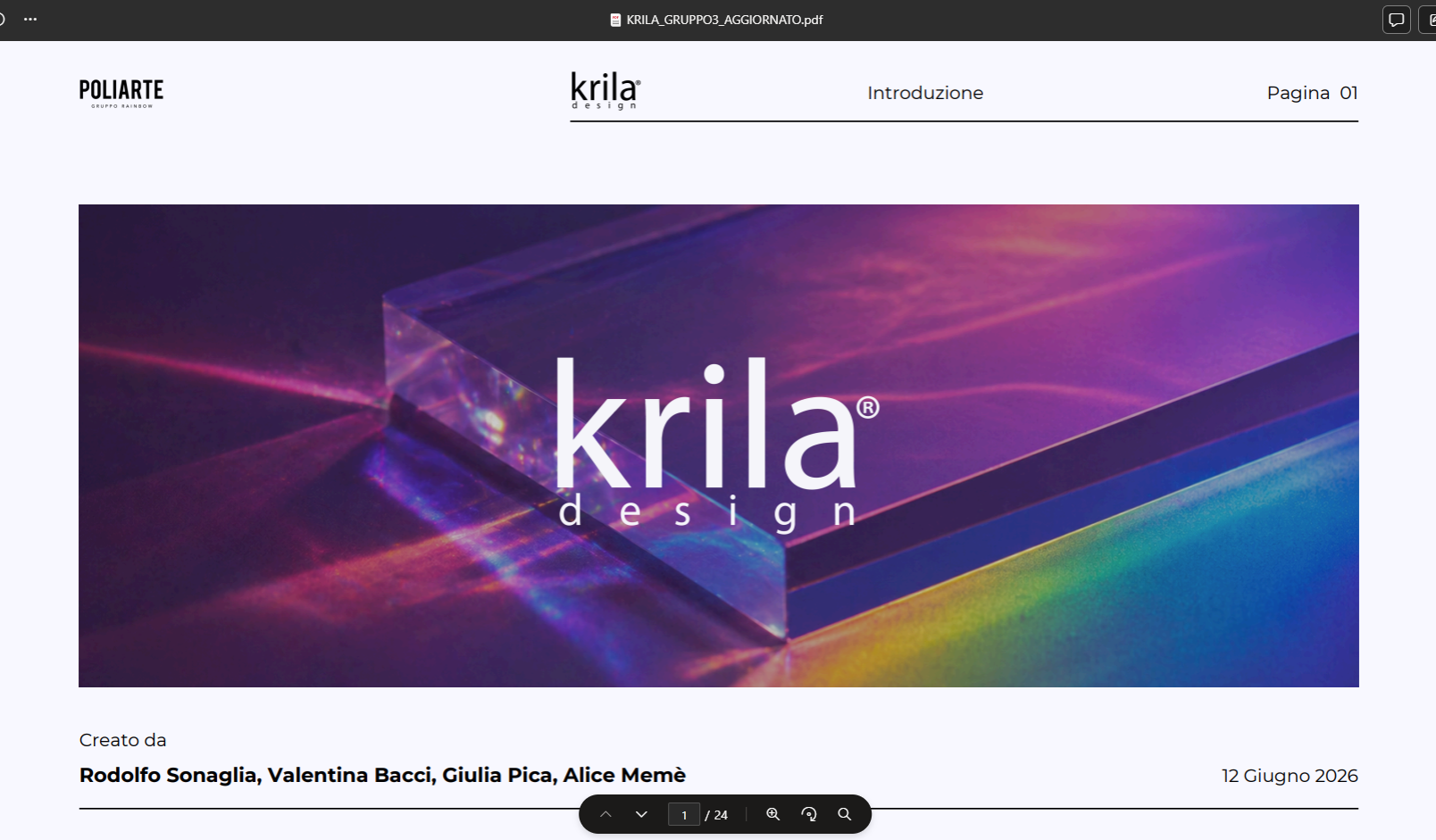Open the comments panel speech bubble icon
The image size is (1436, 840).
click(1397, 20)
